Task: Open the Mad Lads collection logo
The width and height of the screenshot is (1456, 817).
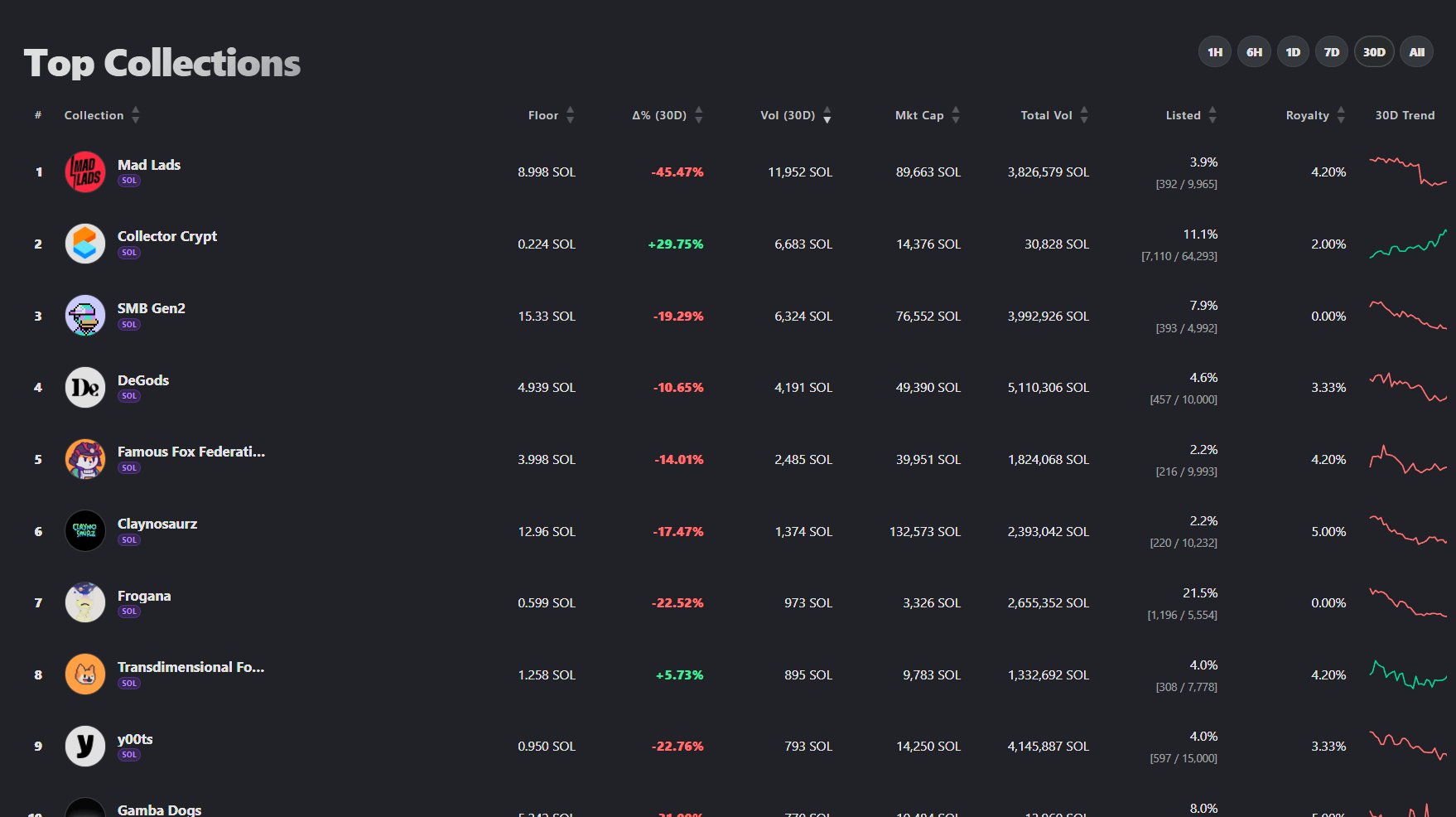Action: (85, 172)
